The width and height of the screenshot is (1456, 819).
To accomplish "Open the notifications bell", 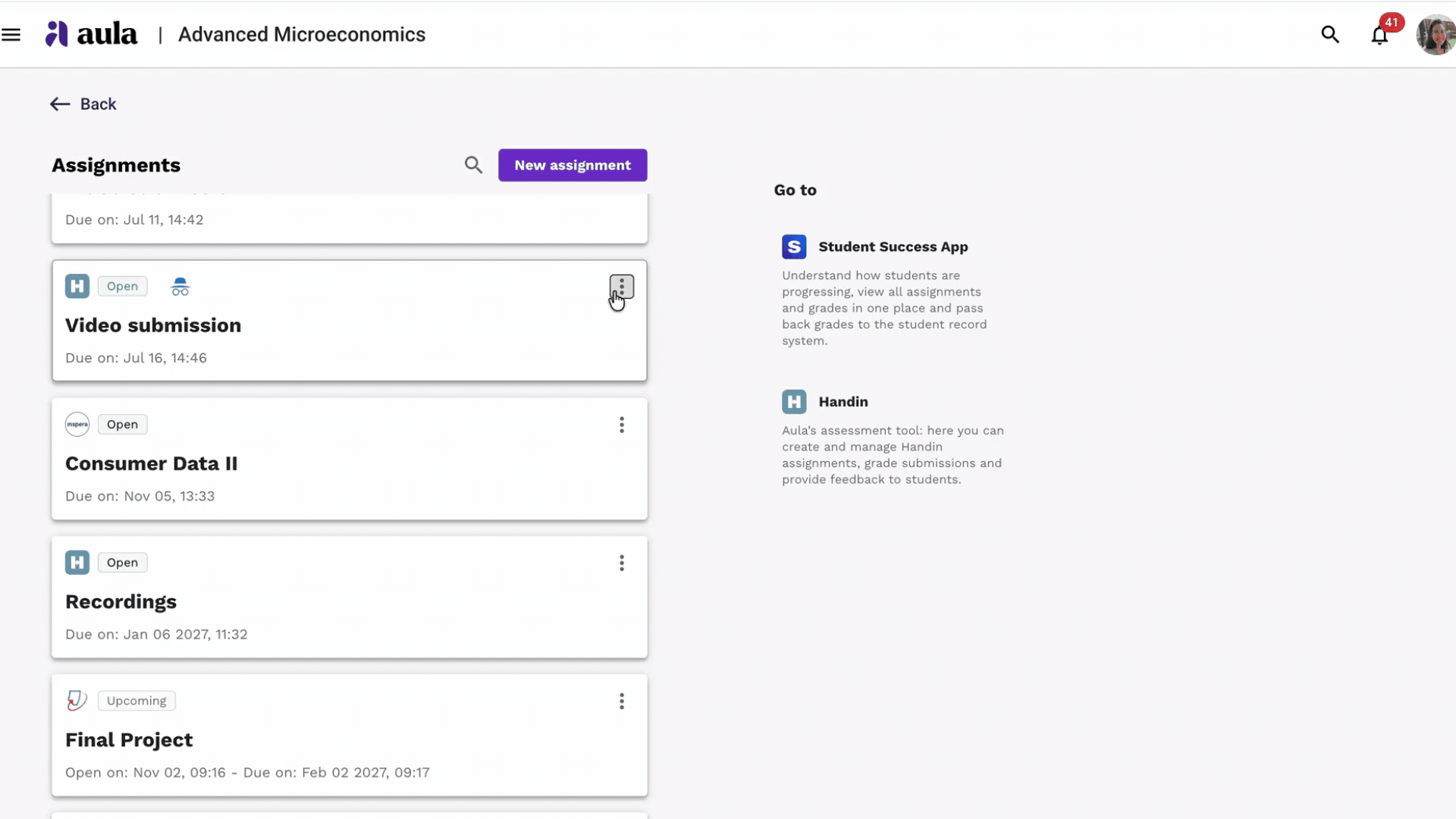I will point(1379,36).
